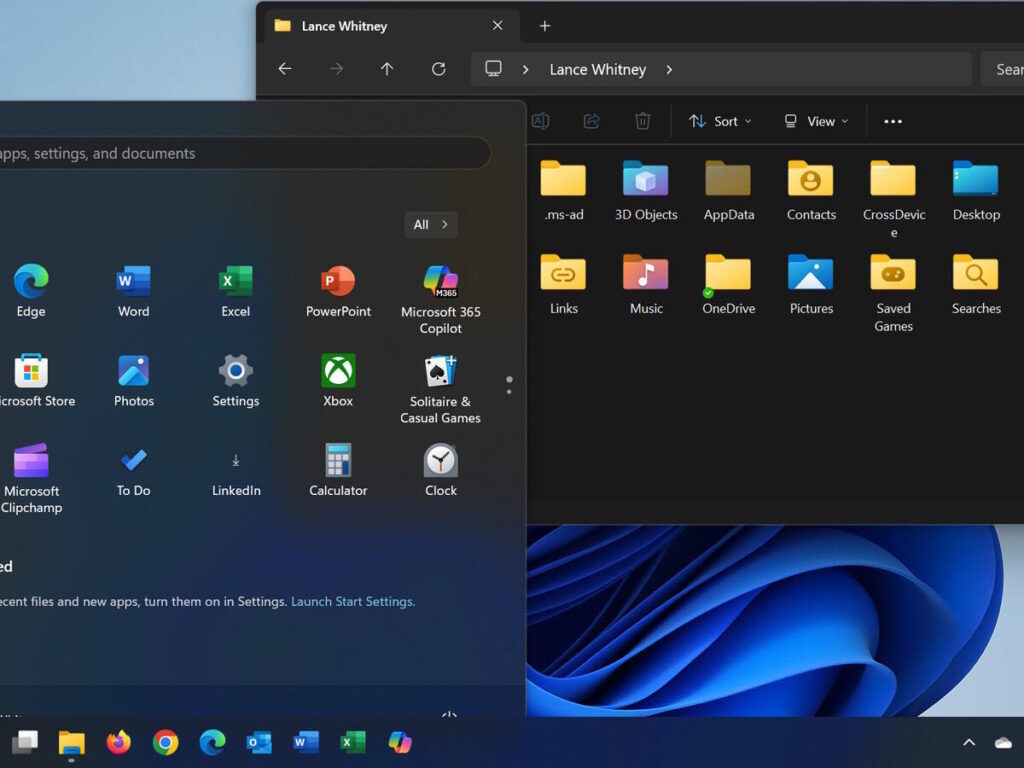Launch Microsoft Clipchamp
1024x768 pixels.
pyautogui.click(x=31, y=479)
